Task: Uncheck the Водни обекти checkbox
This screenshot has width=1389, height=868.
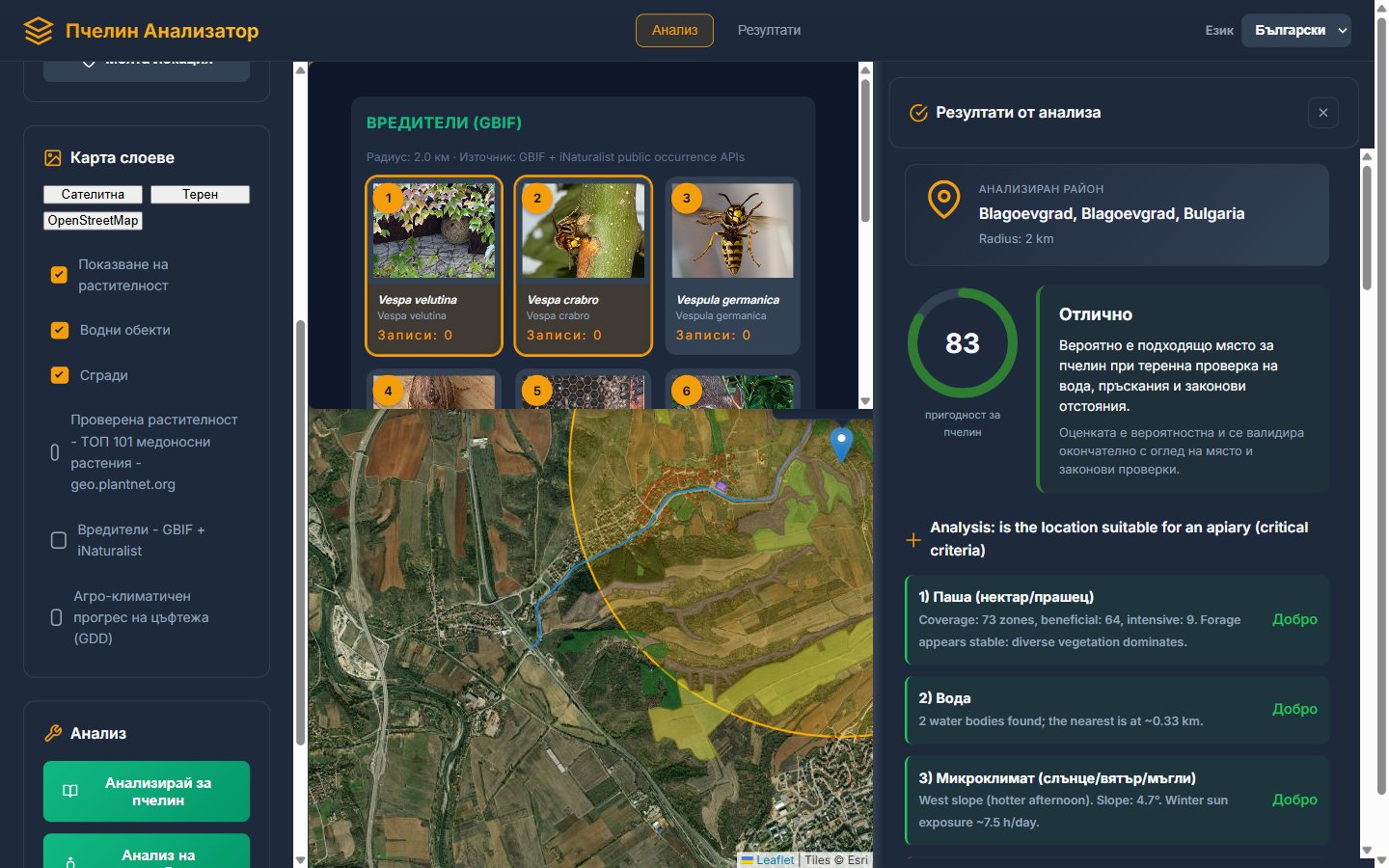Action: point(59,330)
